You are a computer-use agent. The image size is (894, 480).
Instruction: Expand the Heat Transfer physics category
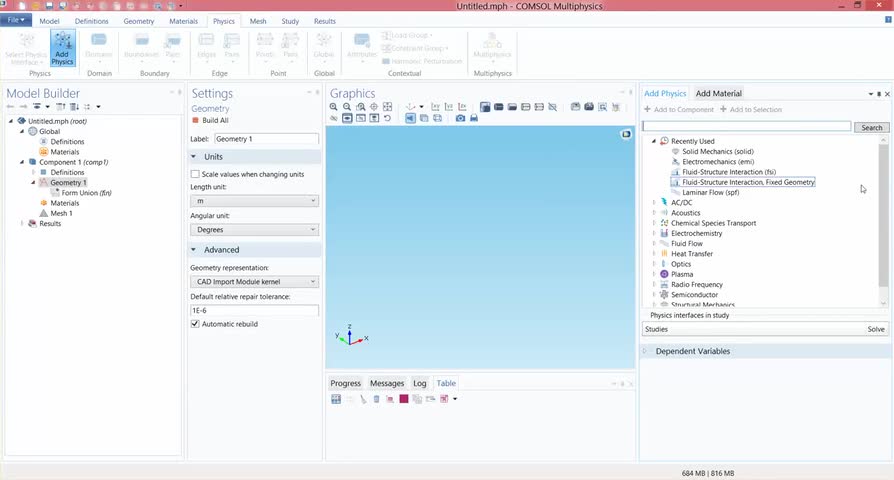pos(654,254)
